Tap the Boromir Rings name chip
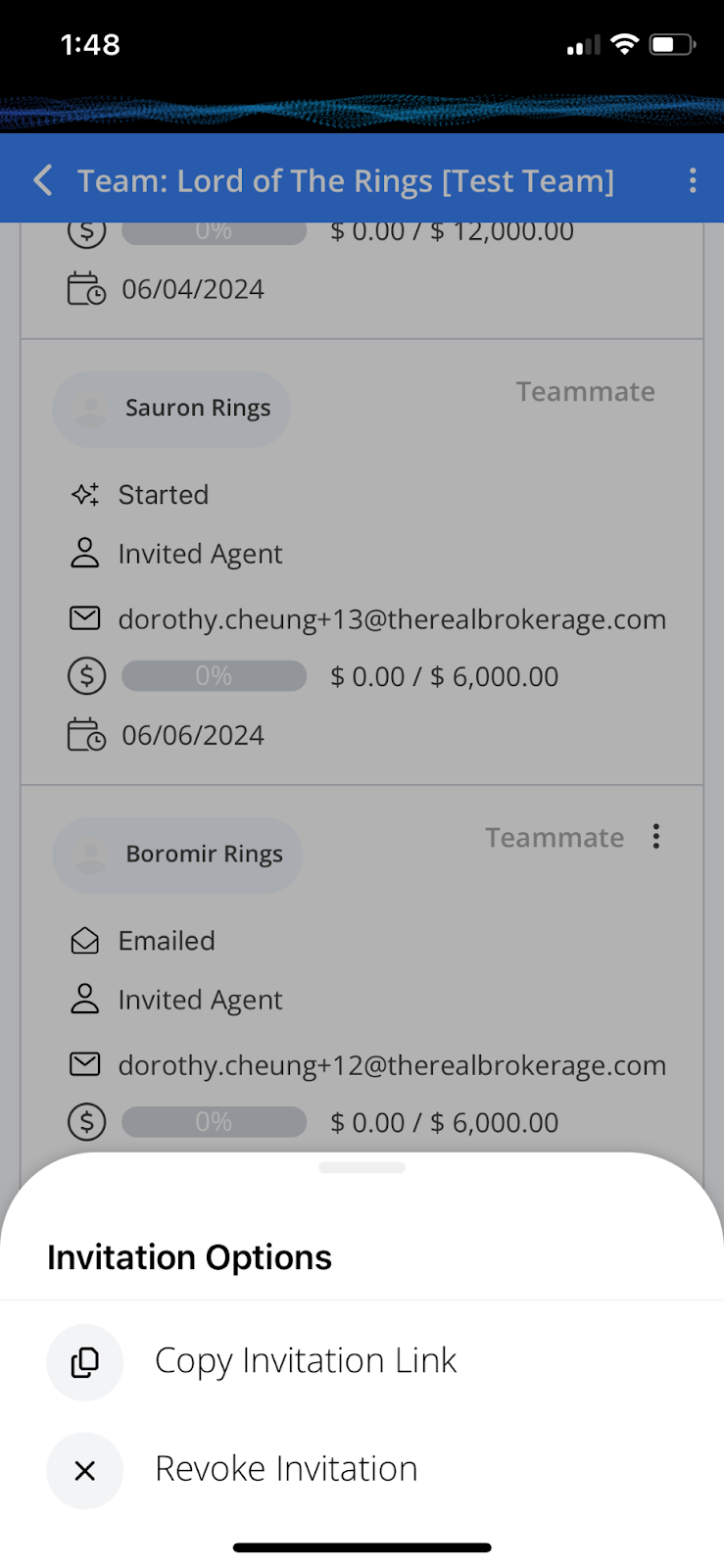 177,855
